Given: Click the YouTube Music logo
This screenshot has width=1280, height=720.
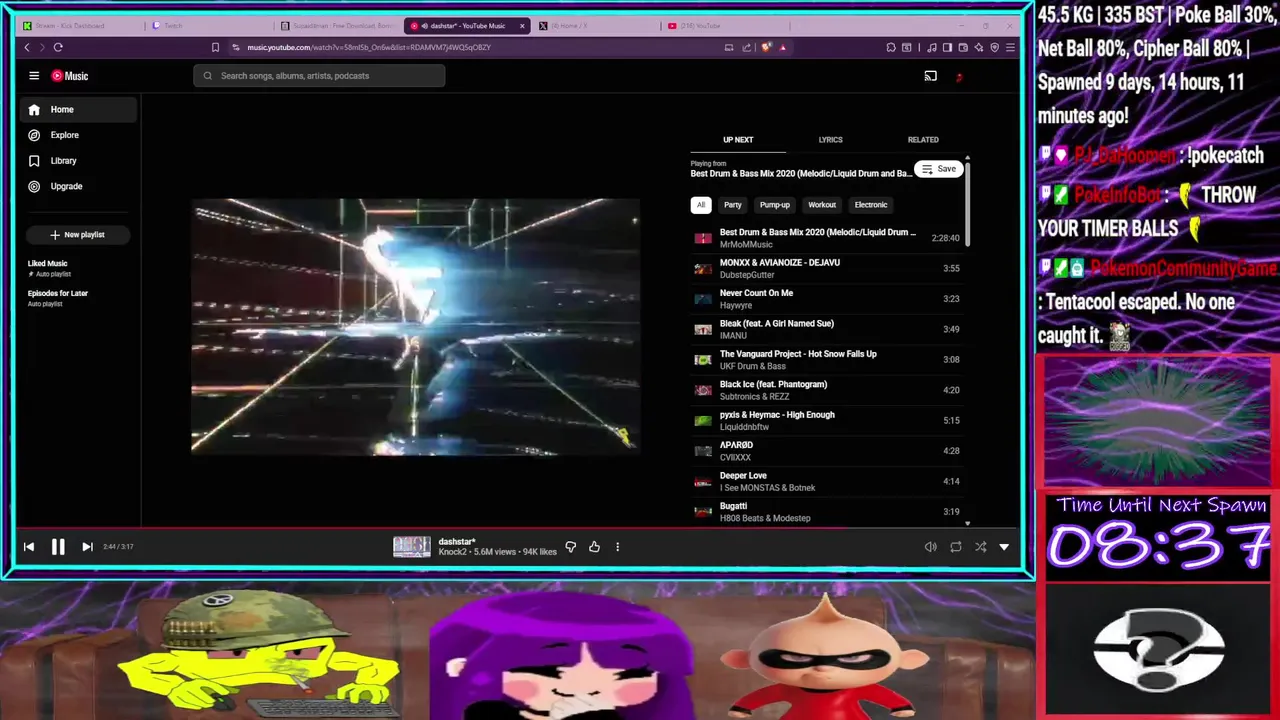Looking at the screenshot, I should 70,76.
